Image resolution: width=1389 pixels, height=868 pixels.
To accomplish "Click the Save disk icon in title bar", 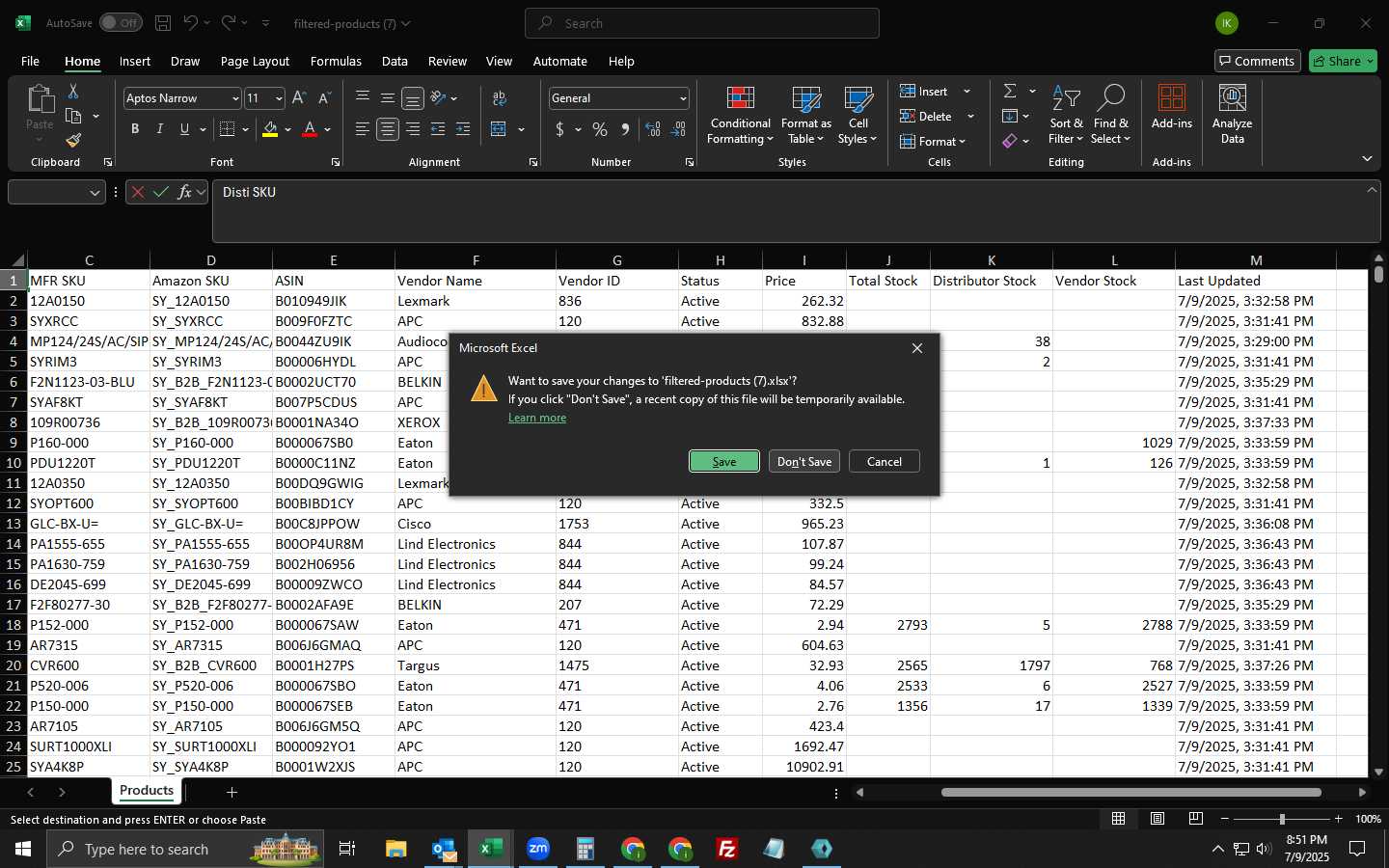I will point(163,23).
